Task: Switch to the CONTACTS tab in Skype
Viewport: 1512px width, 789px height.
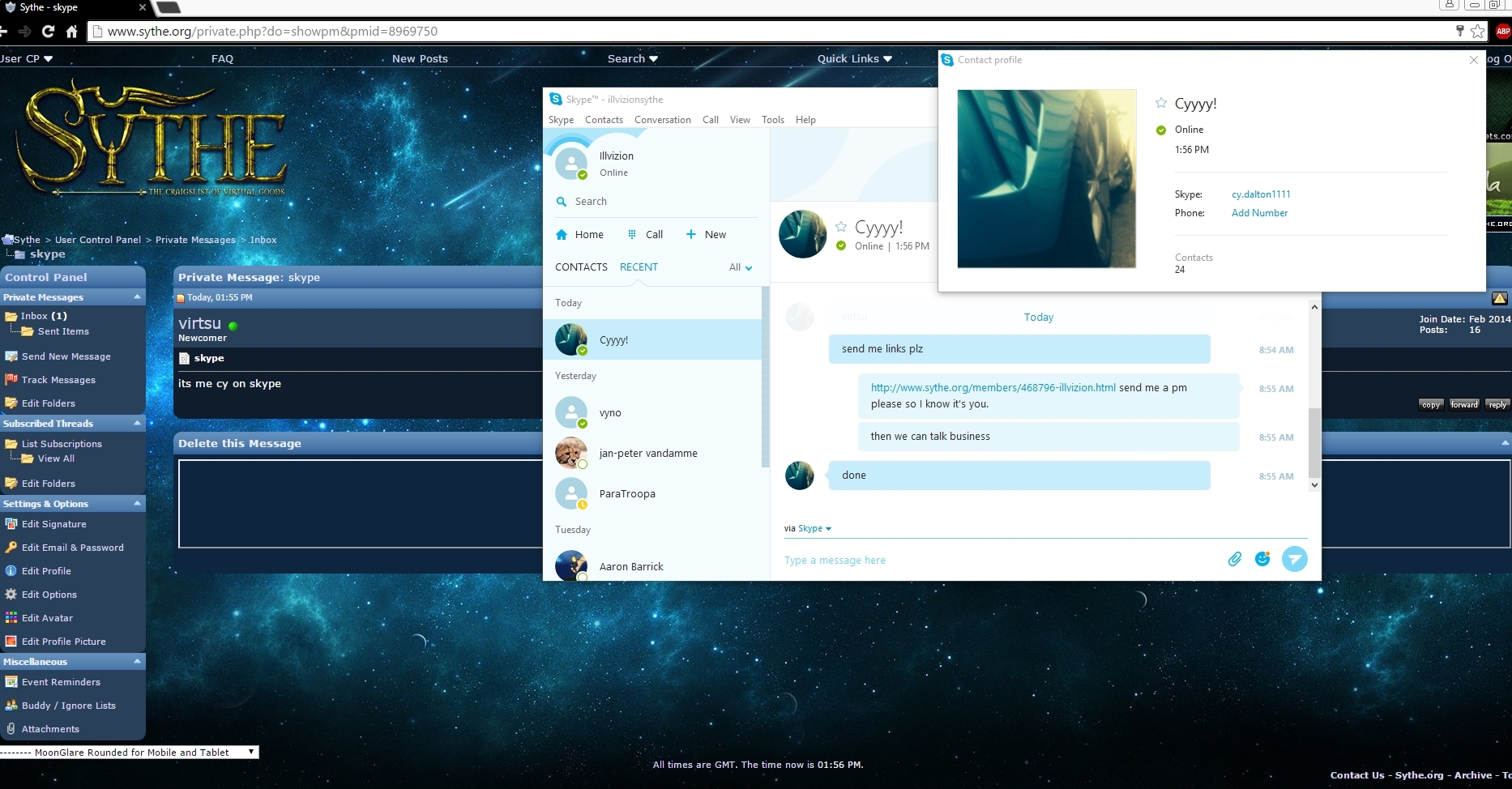Action: click(581, 267)
